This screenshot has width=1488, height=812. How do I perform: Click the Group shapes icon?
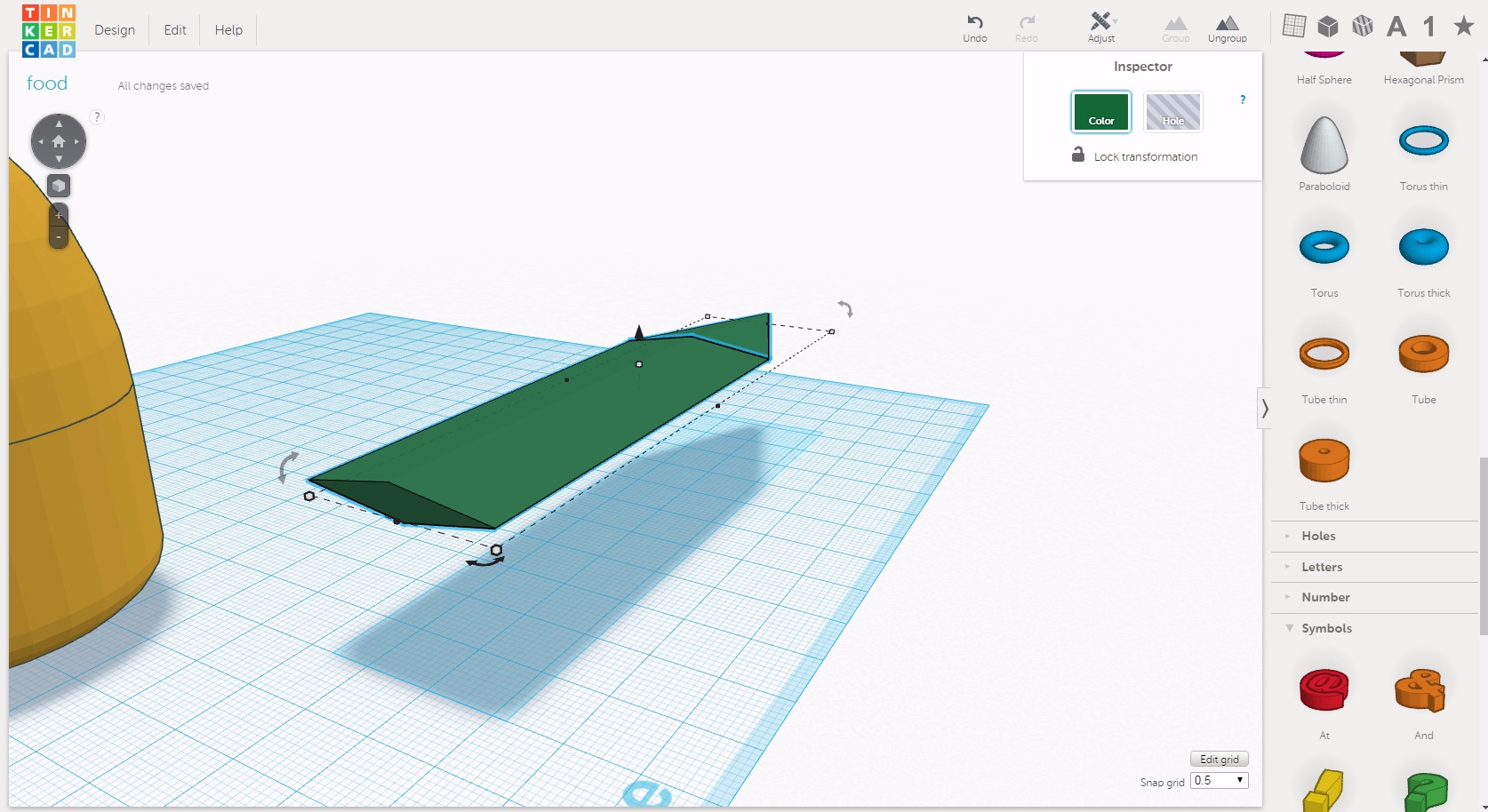[x=1175, y=28]
